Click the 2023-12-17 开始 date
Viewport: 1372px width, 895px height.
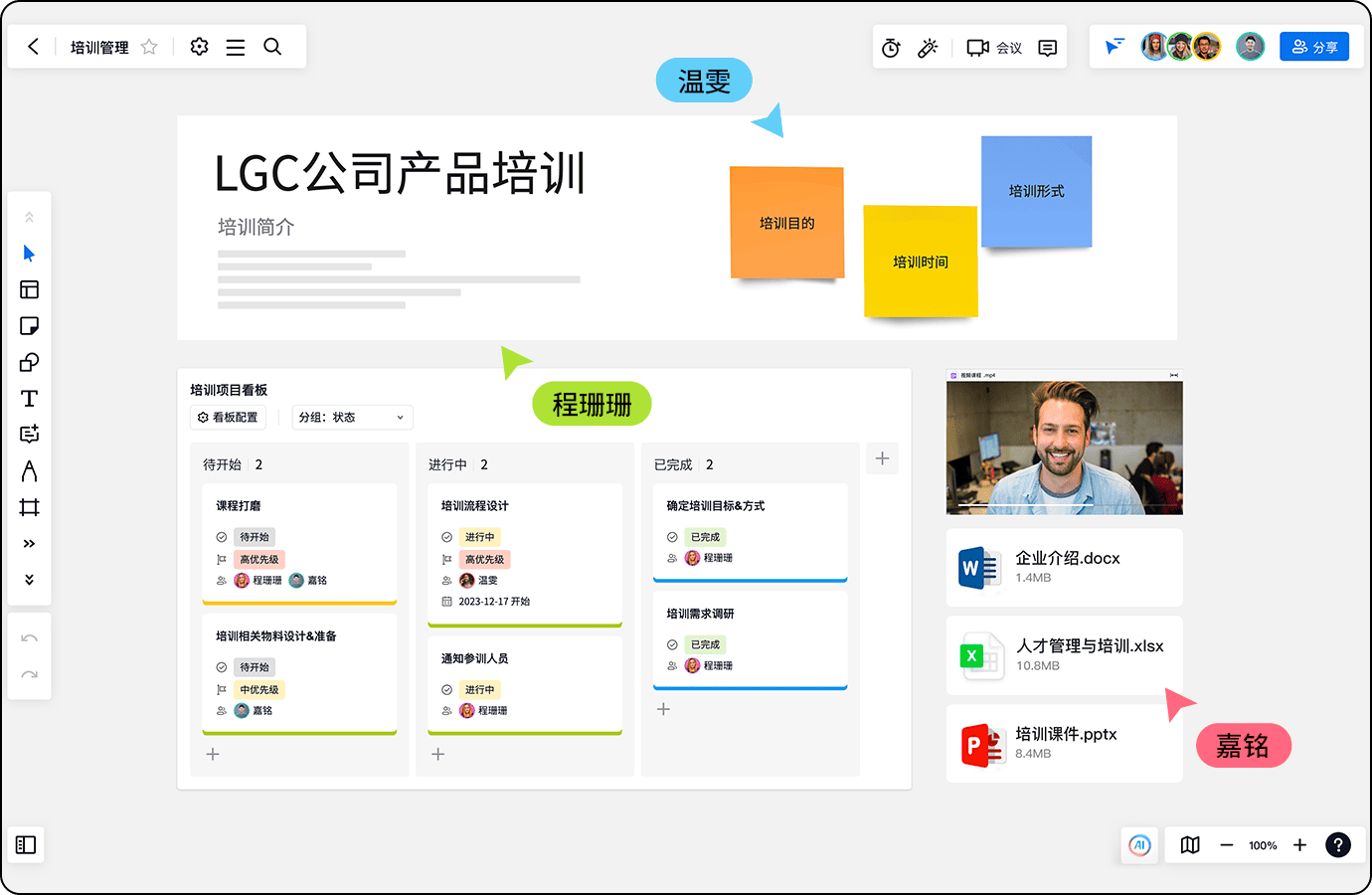point(494,602)
